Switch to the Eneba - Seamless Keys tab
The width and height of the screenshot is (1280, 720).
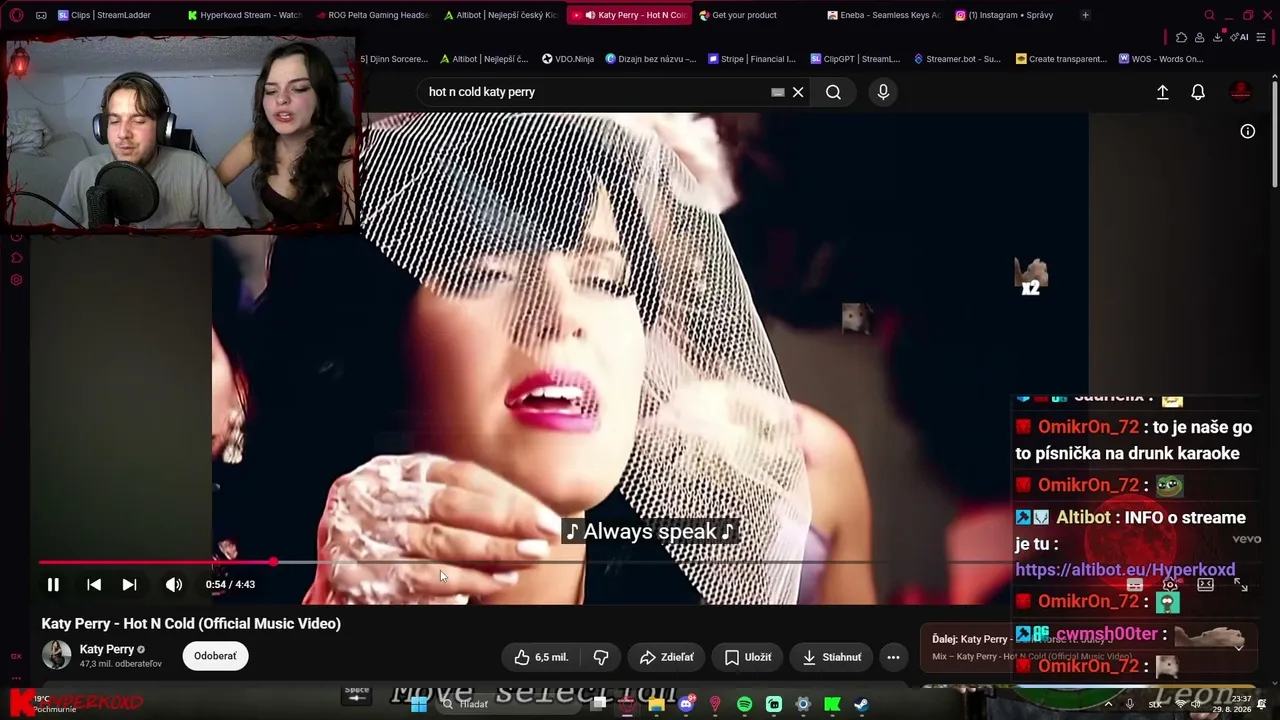[x=884, y=15]
